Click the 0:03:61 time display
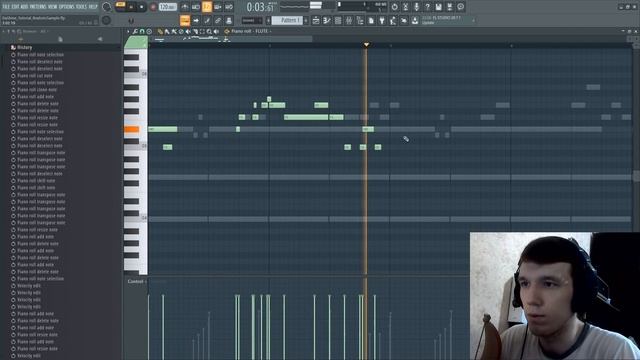Image resolution: width=640 pixels, height=360 pixels. click(260, 7)
